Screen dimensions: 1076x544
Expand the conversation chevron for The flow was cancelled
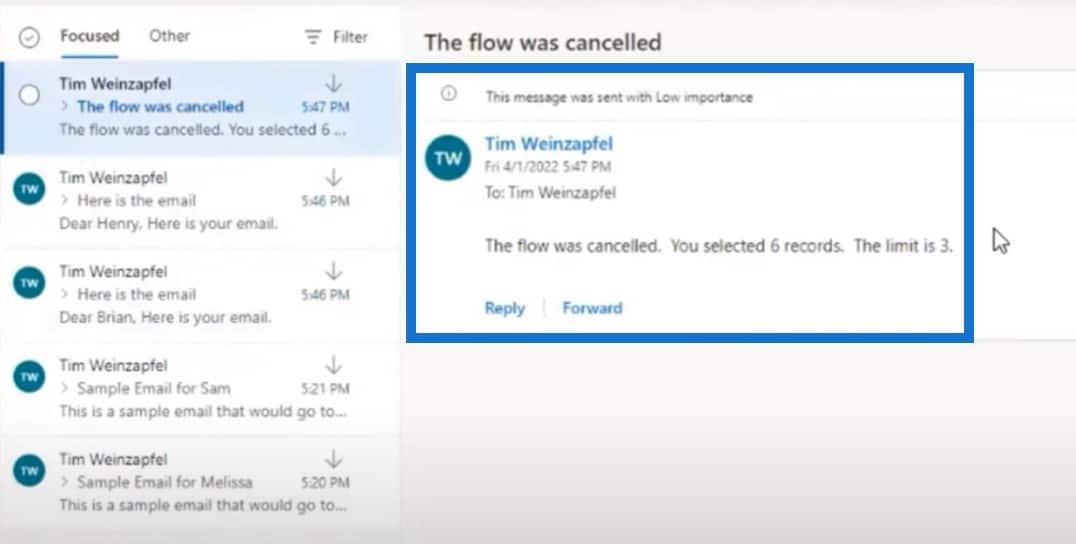point(65,106)
